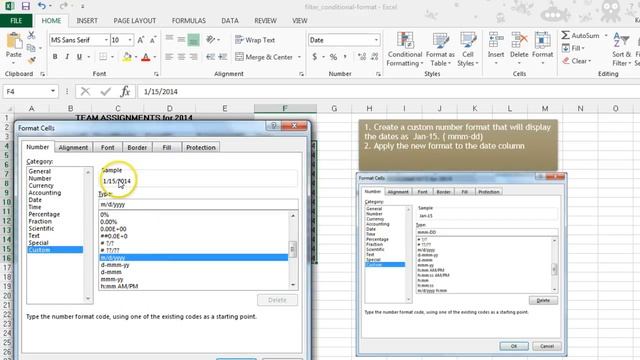Center text horizontally in ribbon
This screenshot has width=640, height=360.
coord(181,57)
